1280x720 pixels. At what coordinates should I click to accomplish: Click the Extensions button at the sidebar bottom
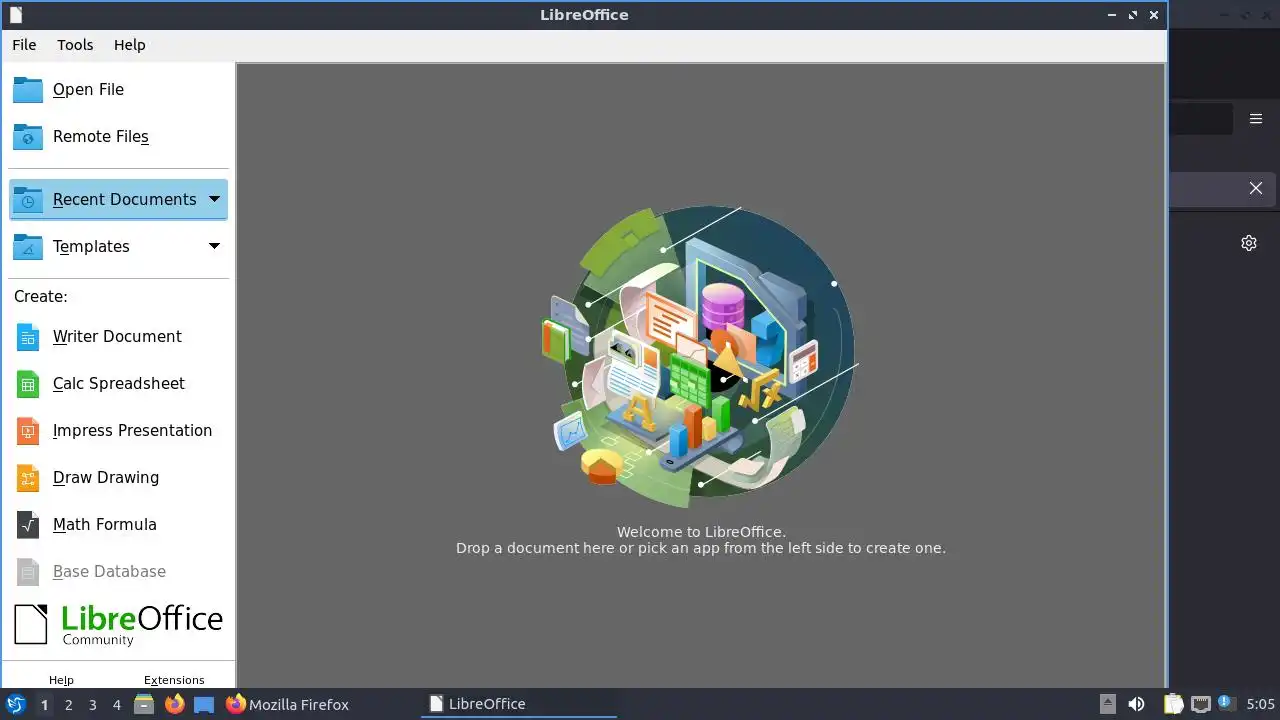pos(174,680)
